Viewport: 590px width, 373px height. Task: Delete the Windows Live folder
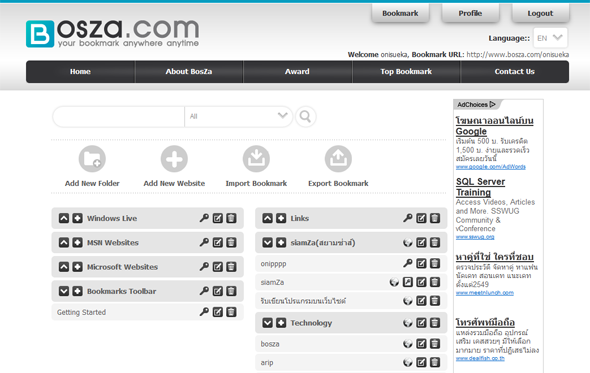(x=231, y=218)
